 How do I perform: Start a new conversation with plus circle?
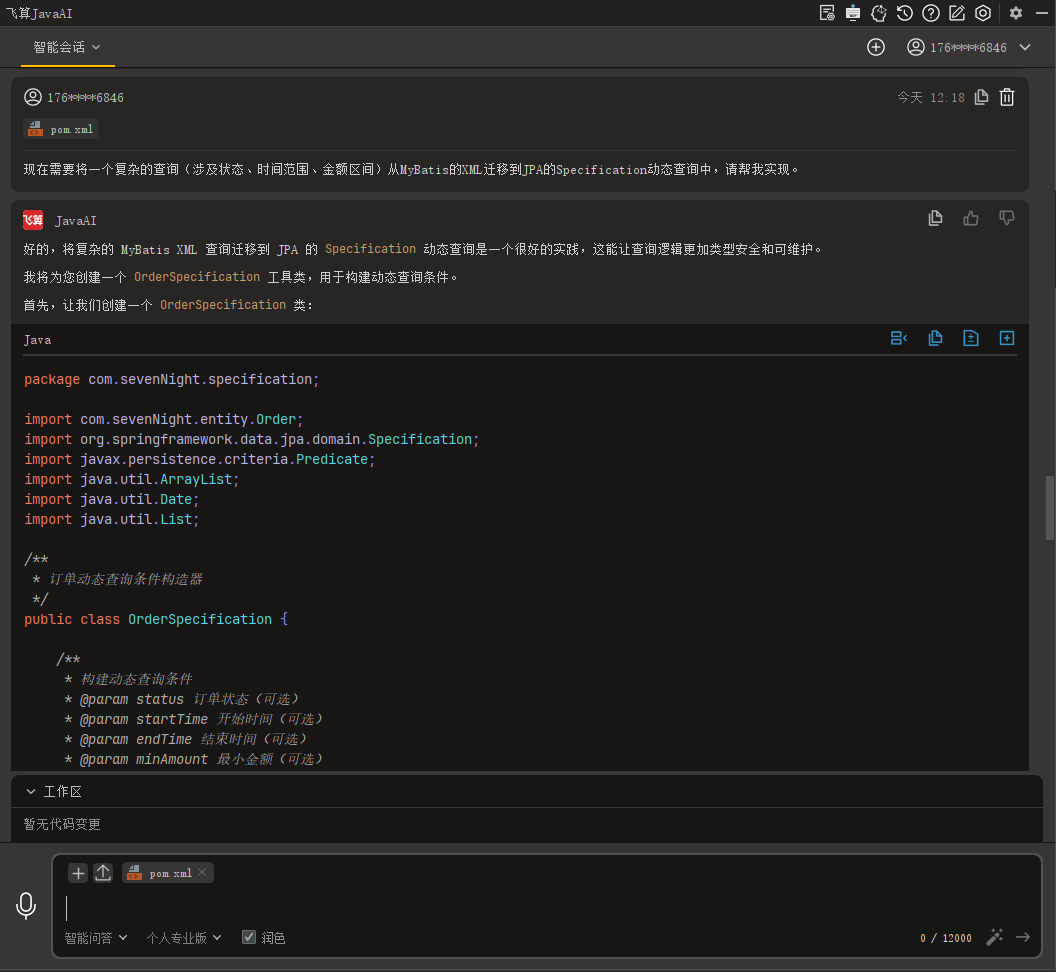pos(876,47)
